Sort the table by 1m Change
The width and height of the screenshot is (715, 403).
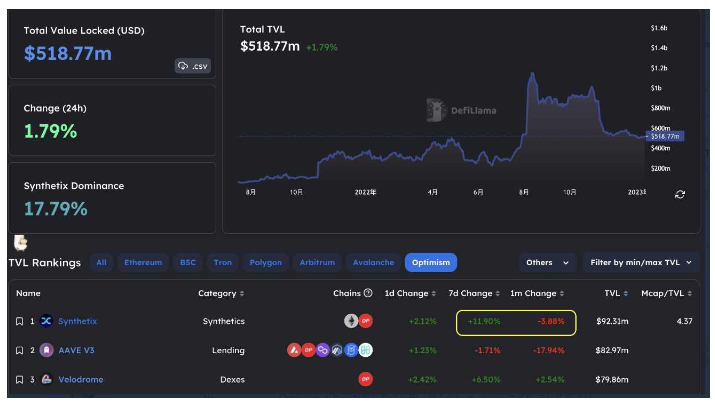click(537, 294)
